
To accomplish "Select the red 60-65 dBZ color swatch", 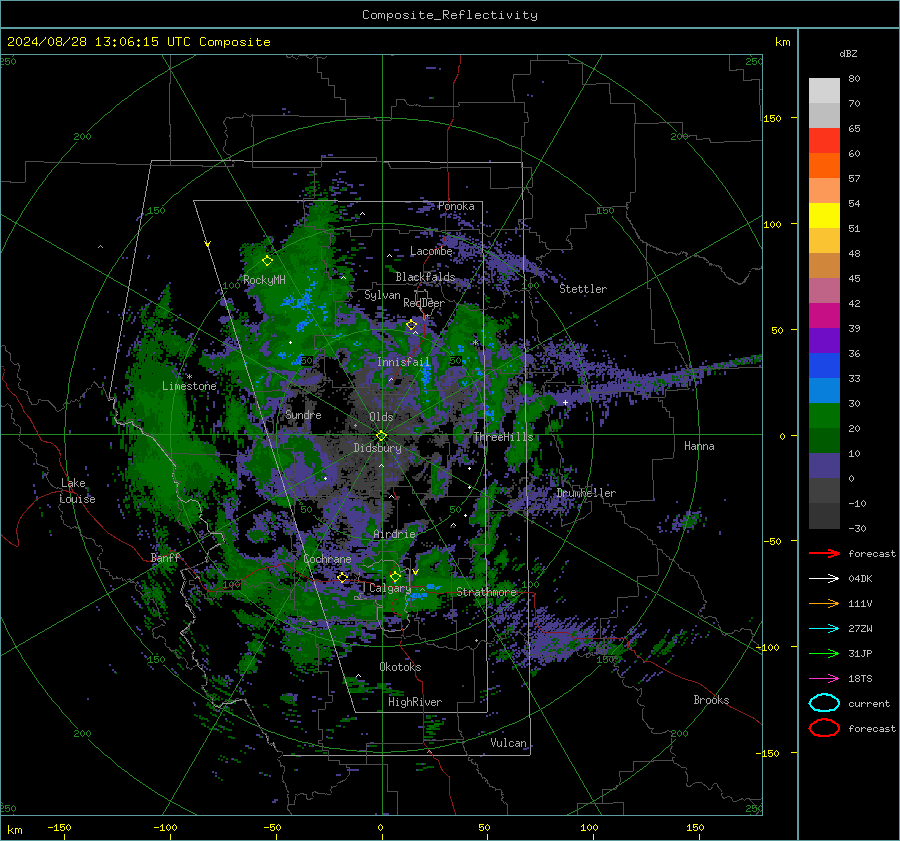I will pyautogui.click(x=824, y=141).
